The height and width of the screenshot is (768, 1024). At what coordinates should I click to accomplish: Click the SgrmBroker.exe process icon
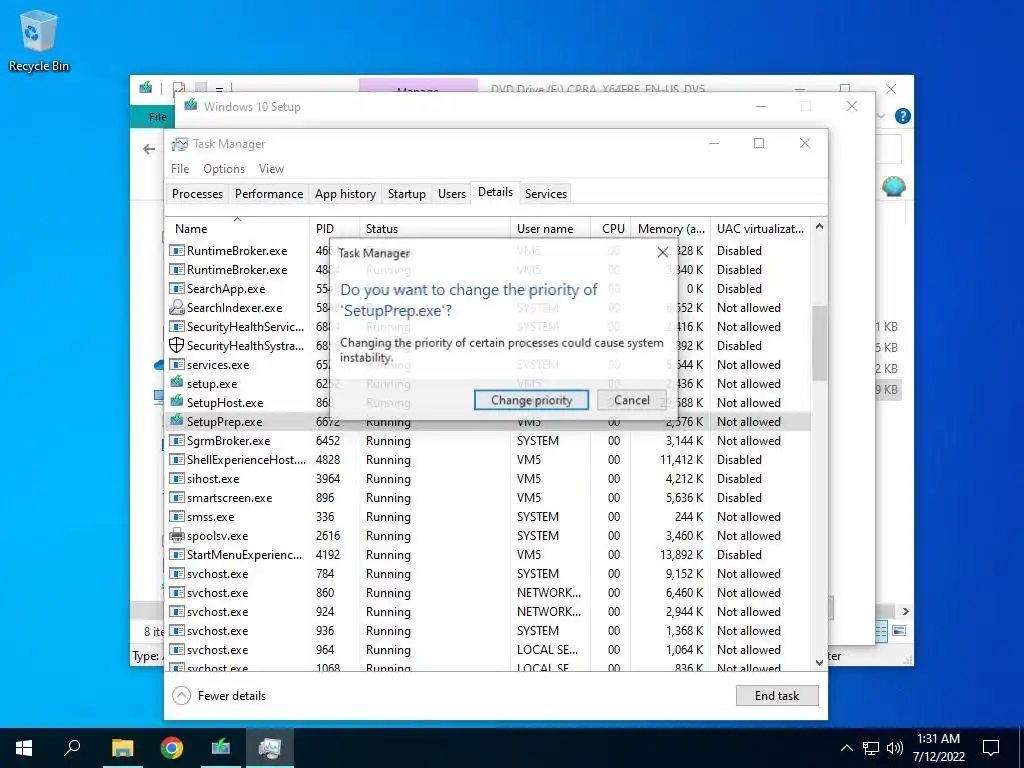click(176, 440)
